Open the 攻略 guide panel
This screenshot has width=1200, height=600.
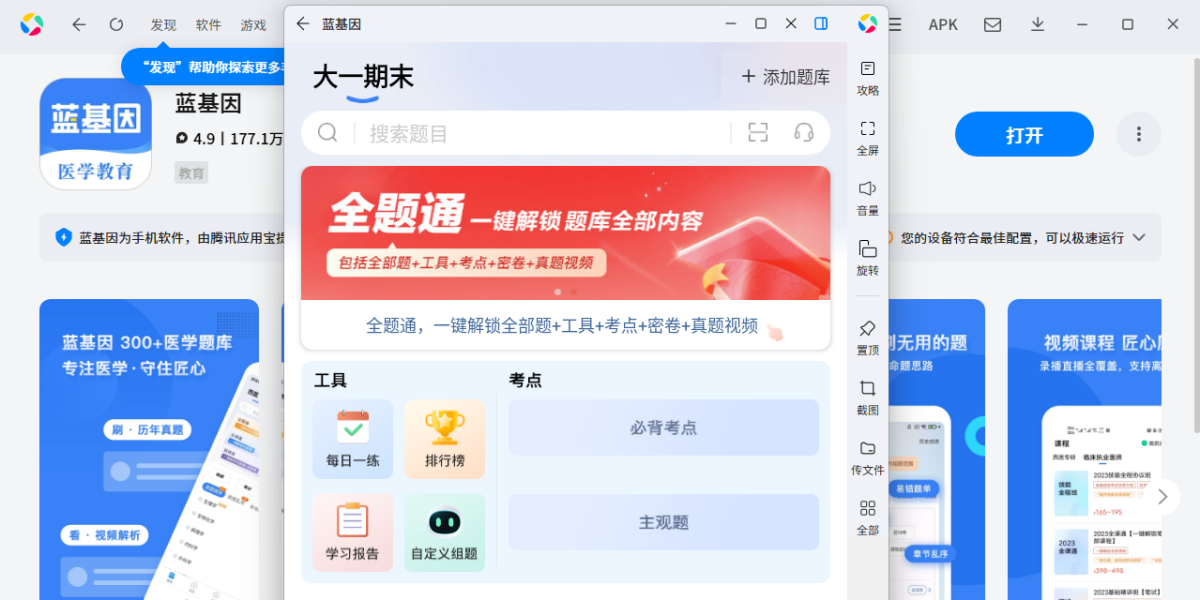click(867, 77)
